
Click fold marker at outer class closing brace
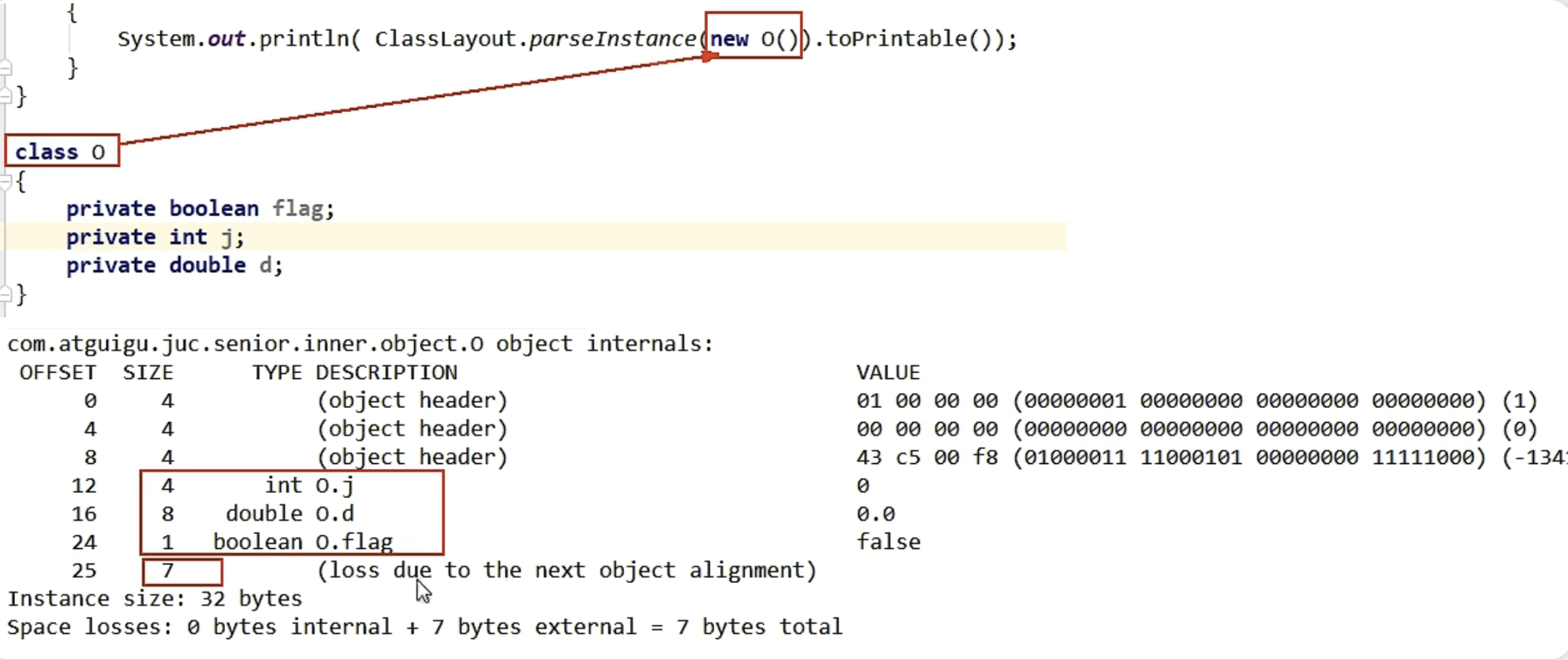tap(6, 95)
